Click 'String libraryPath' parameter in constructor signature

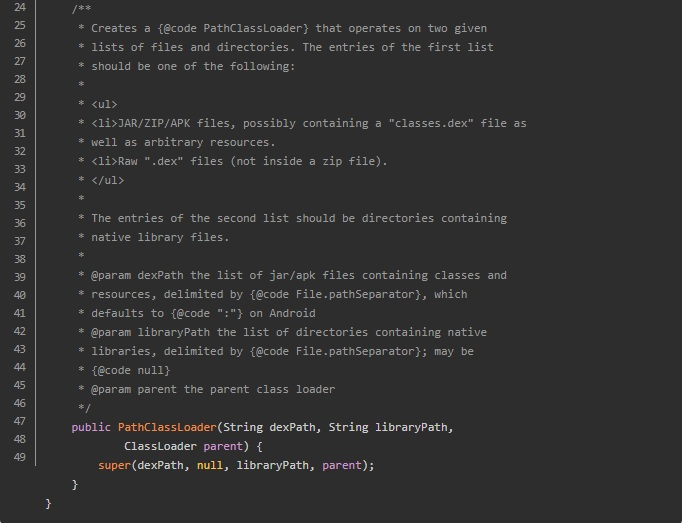tap(389, 427)
